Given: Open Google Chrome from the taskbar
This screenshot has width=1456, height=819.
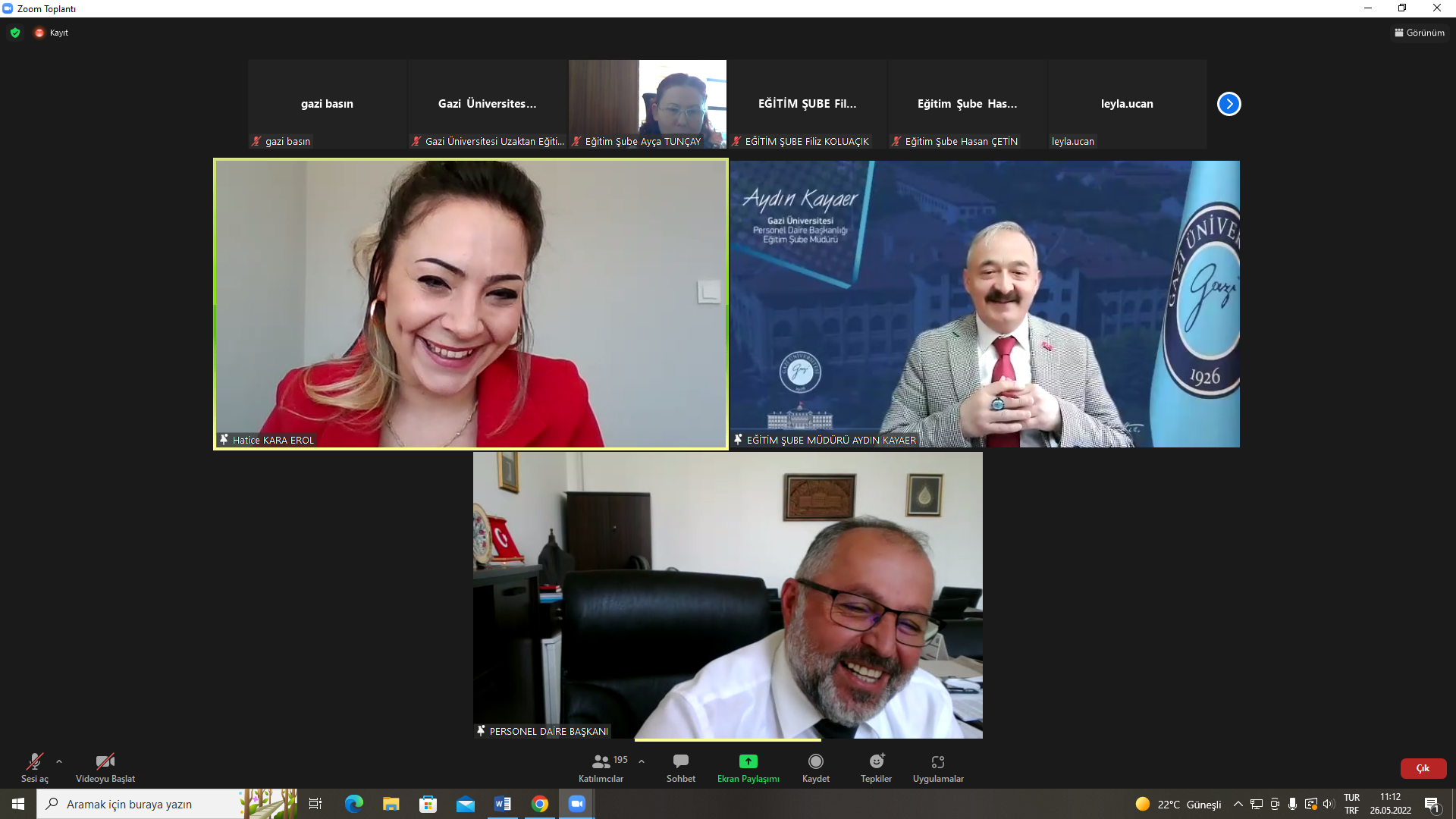Looking at the screenshot, I should (x=540, y=804).
